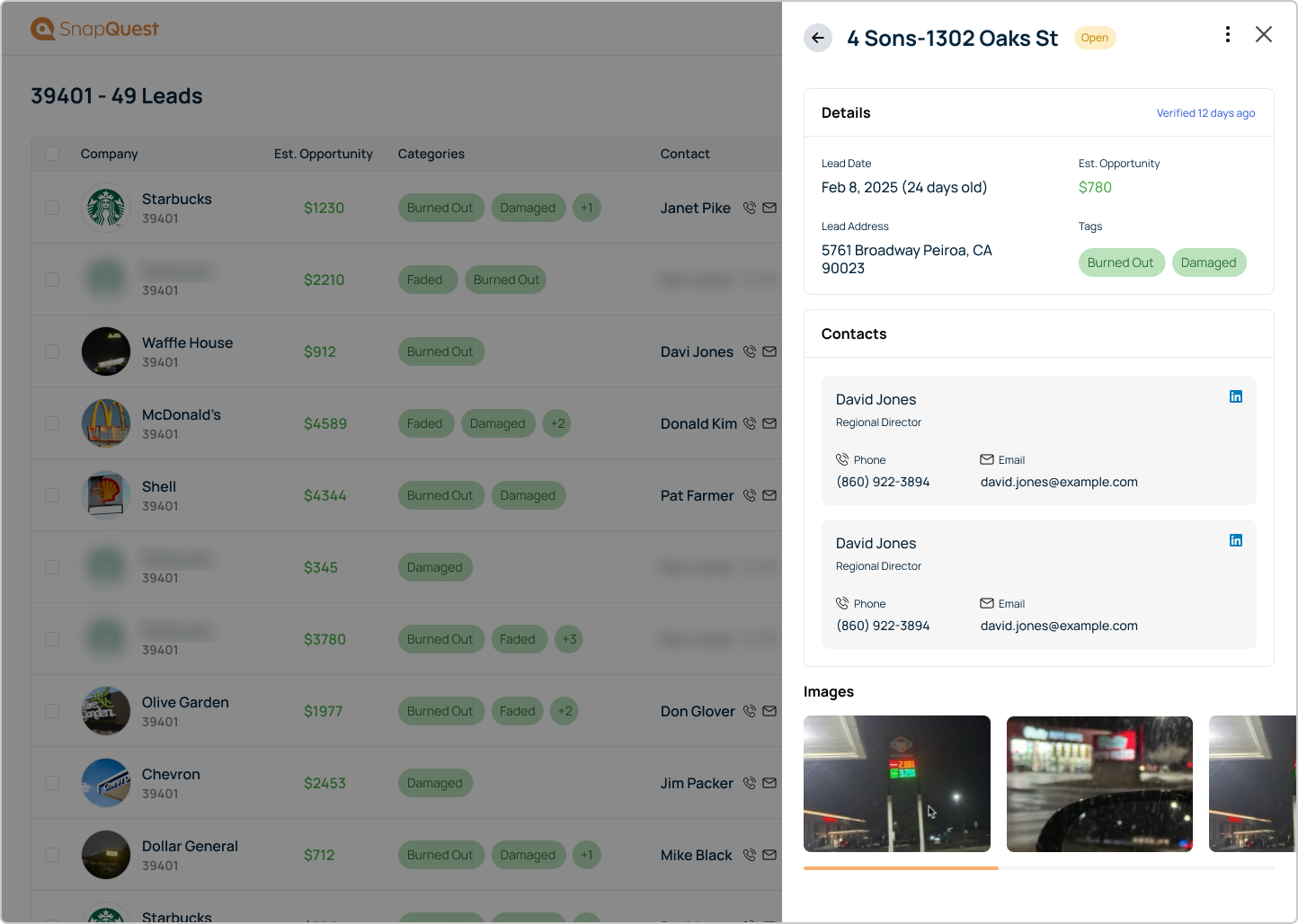Expand the +2 categories on McDonald's row
The height and width of the screenshot is (924, 1298).
pyautogui.click(x=557, y=423)
